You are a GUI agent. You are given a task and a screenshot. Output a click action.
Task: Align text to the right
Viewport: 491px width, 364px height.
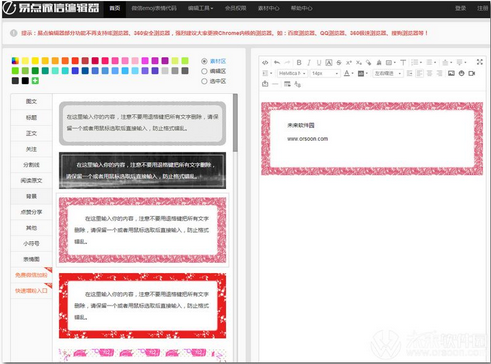click(x=439, y=73)
